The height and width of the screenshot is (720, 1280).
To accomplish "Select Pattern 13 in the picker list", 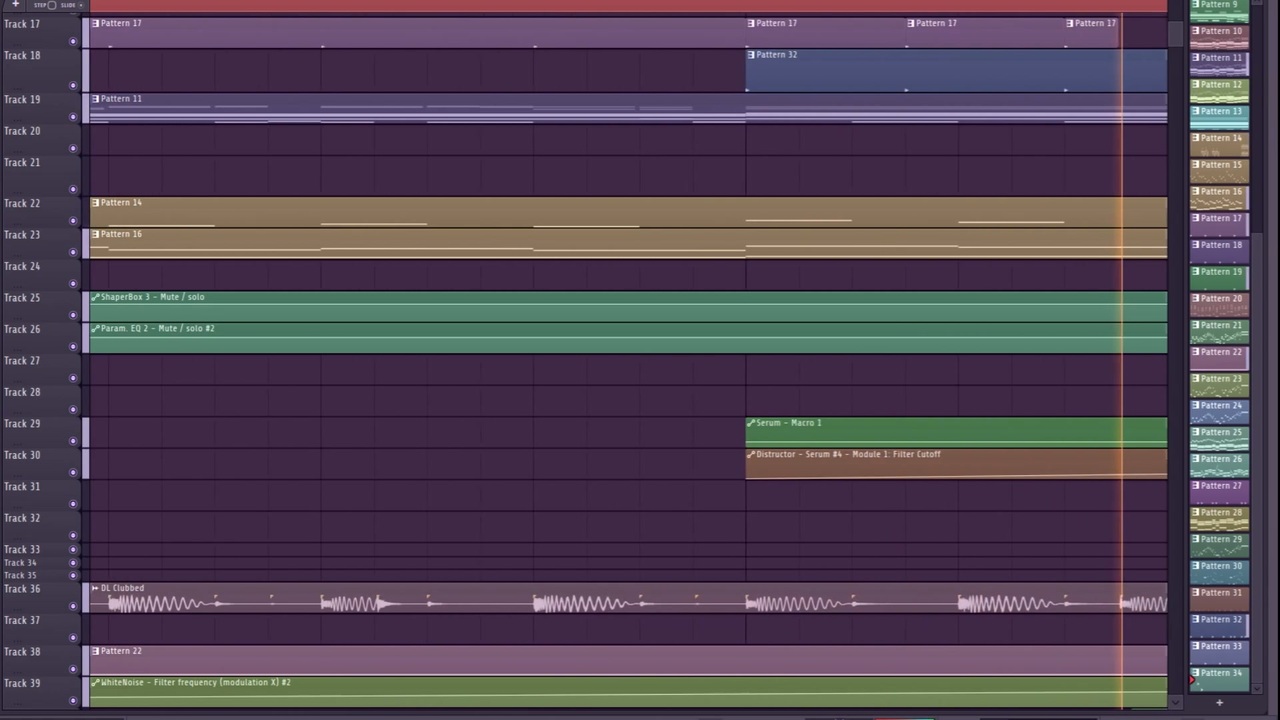I will pos(1219,117).
